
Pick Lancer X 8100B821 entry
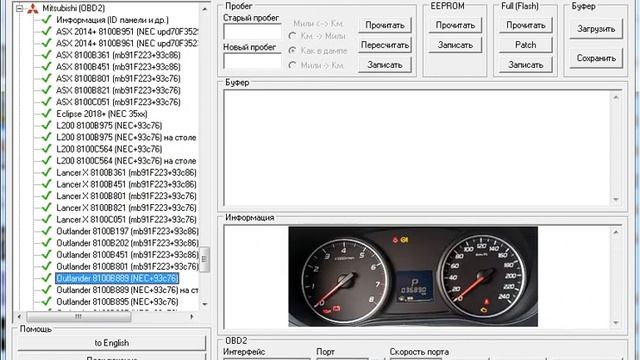(127, 208)
